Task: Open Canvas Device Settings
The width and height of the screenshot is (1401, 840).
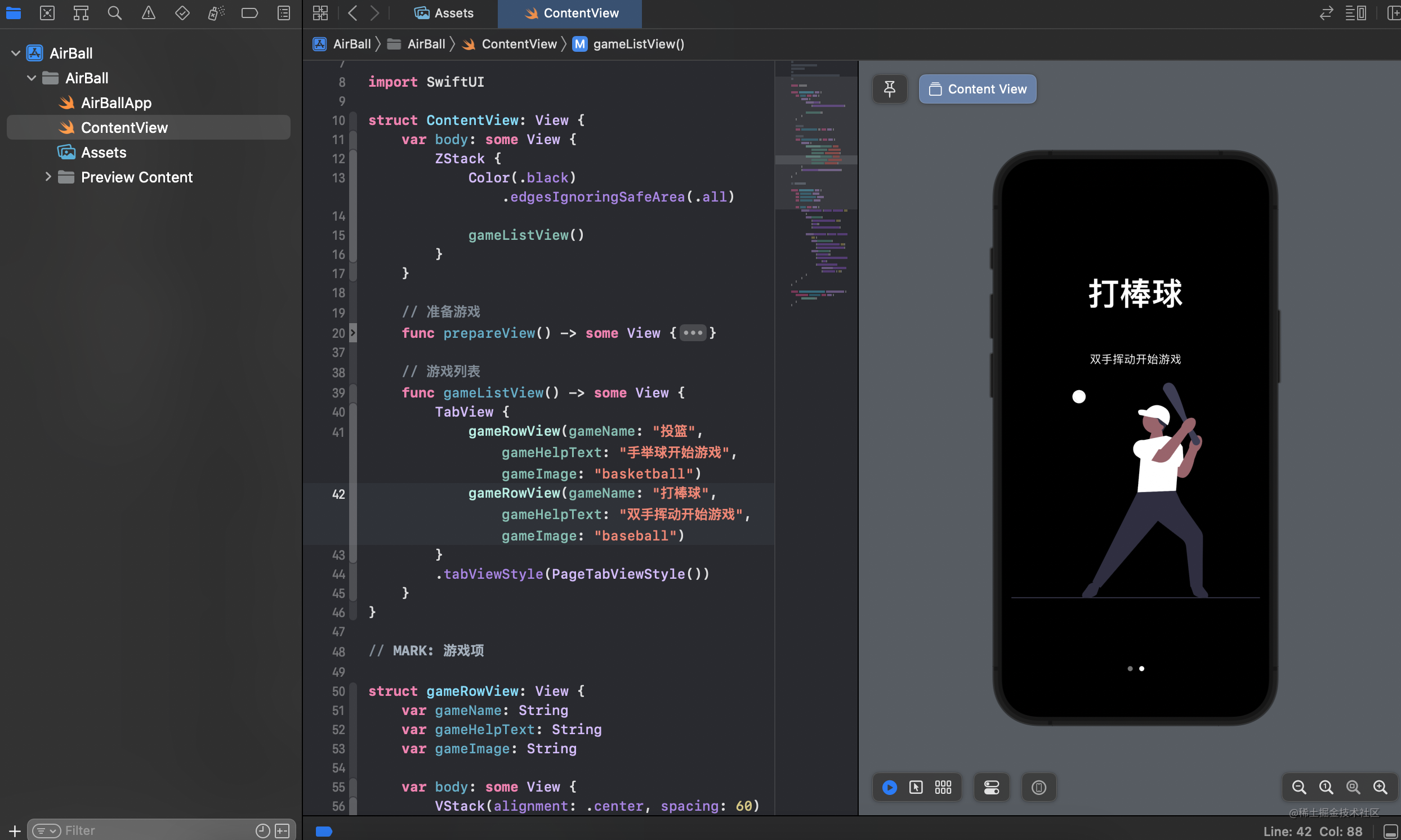Action: pos(991,787)
